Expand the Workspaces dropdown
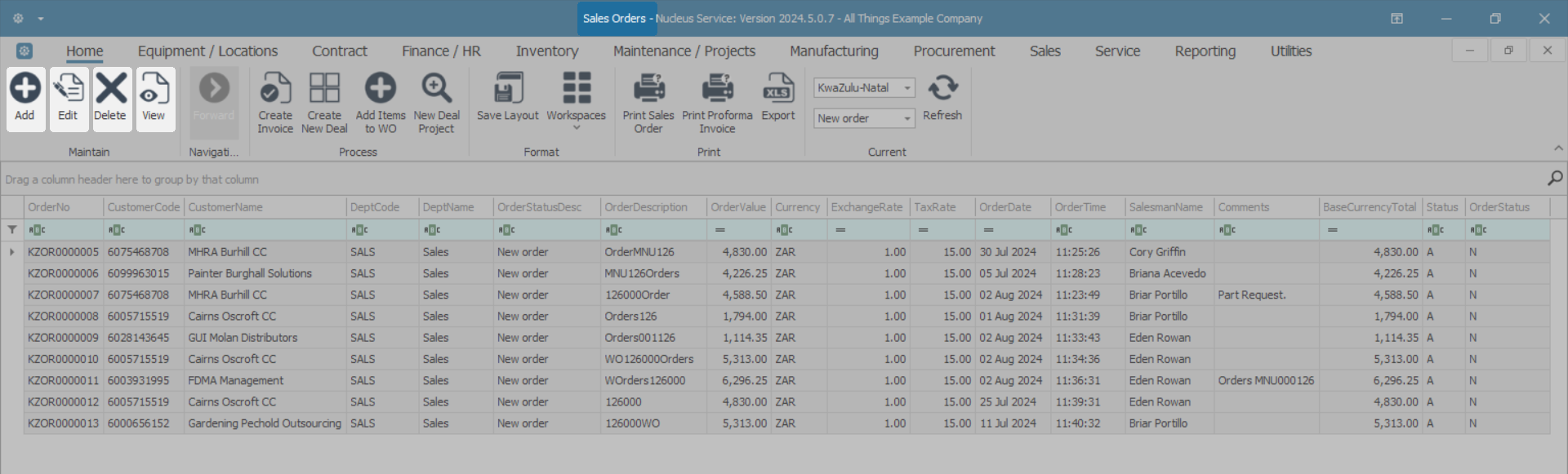The width and height of the screenshot is (1568, 474). pos(576,126)
